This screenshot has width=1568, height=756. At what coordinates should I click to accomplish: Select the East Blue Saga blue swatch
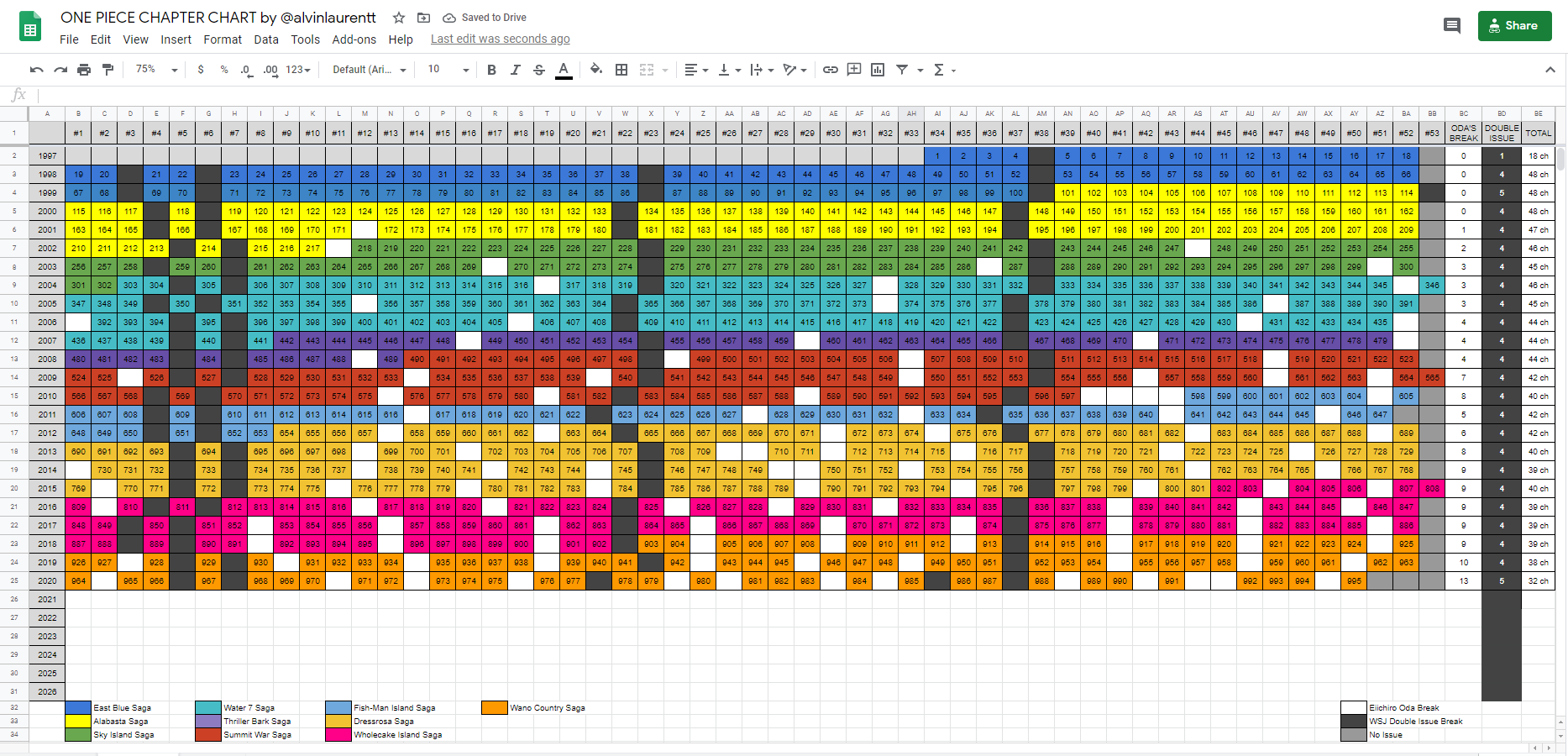78,708
